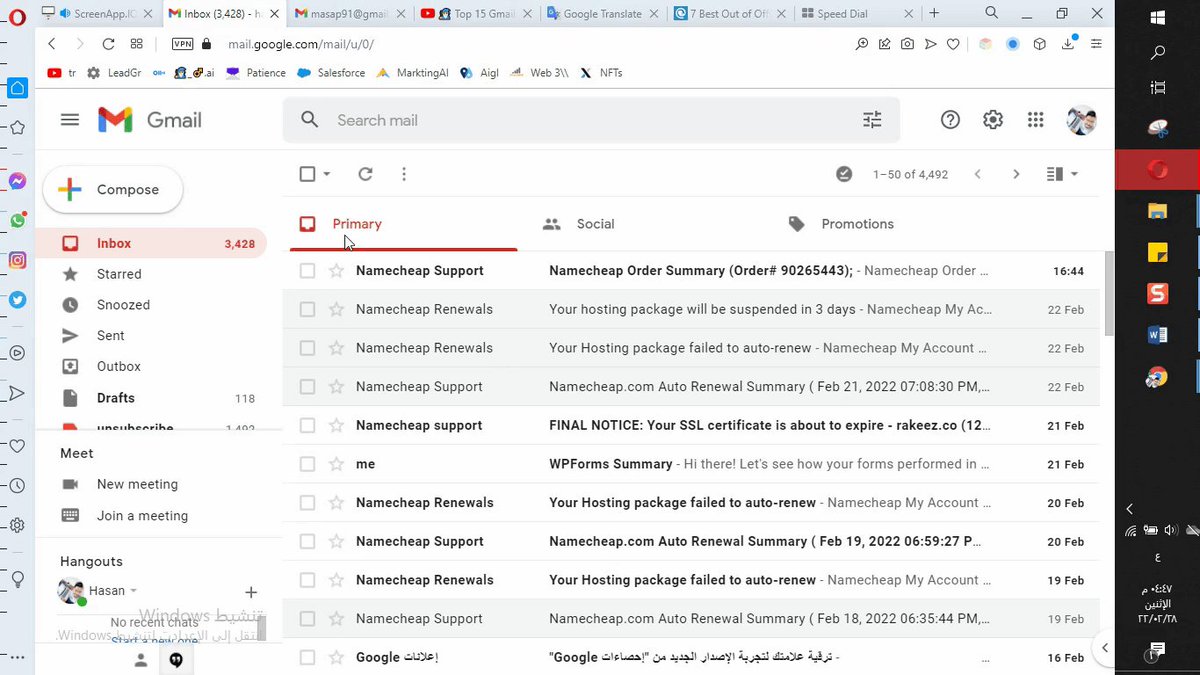1200x675 pixels.
Task: Open the Starred folder
Action: pos(119,274)
